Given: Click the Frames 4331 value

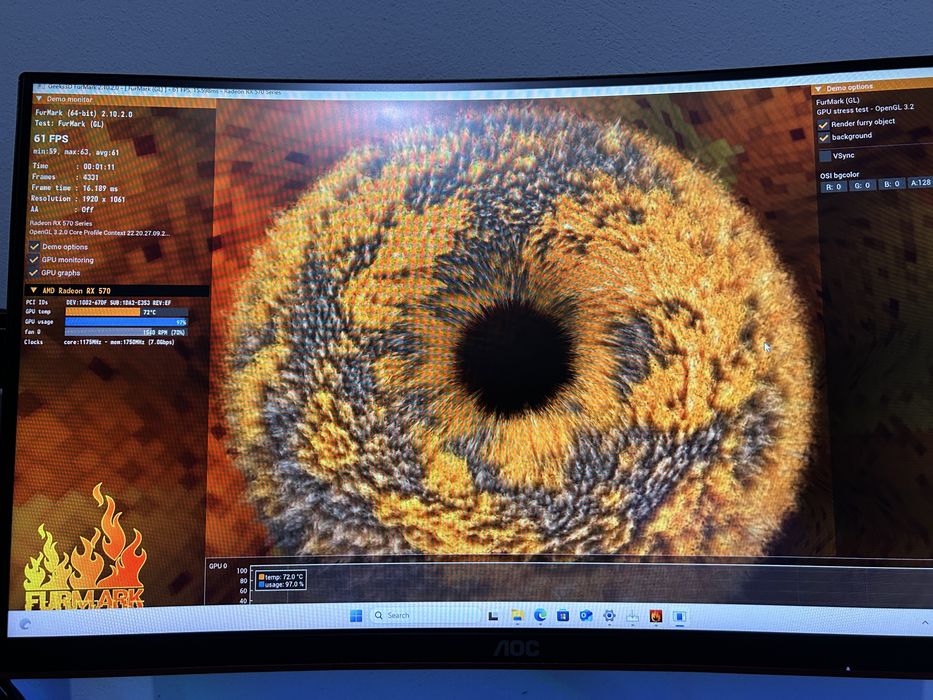Looking at the screenshot, I should coord(91,177).
